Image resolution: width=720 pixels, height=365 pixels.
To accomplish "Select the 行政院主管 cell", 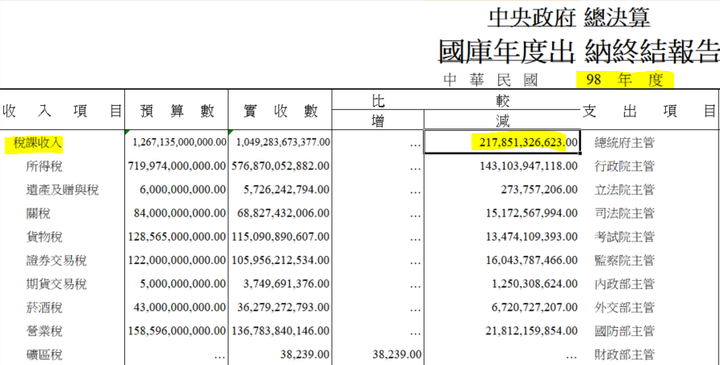I will (624, 166).
